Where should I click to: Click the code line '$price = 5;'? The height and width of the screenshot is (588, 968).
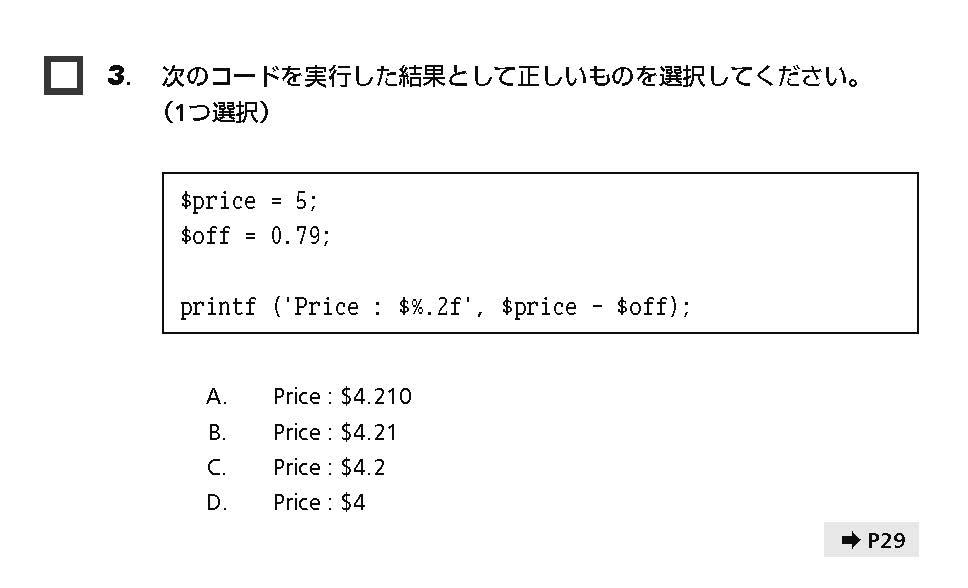click(x=249, y=201)
